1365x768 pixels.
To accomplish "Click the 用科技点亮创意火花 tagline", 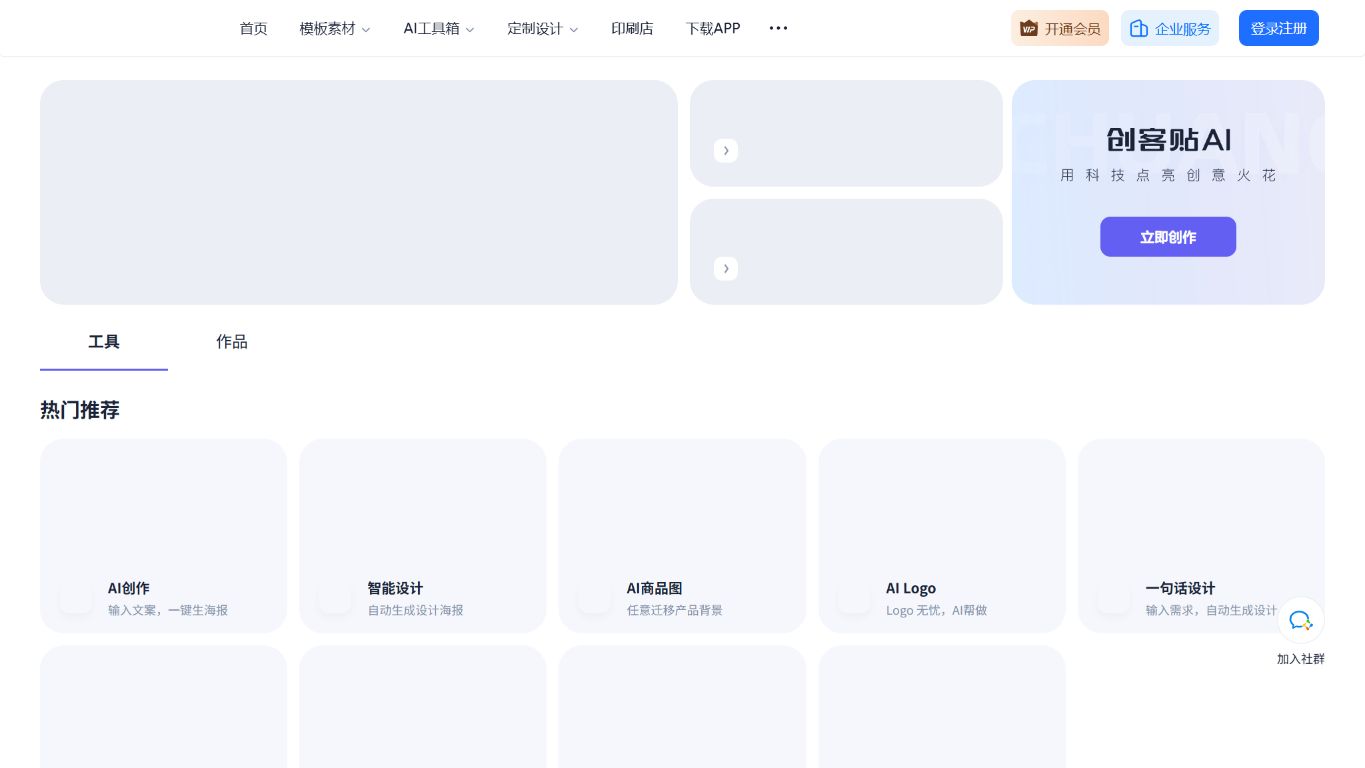I will [1168, 175].
